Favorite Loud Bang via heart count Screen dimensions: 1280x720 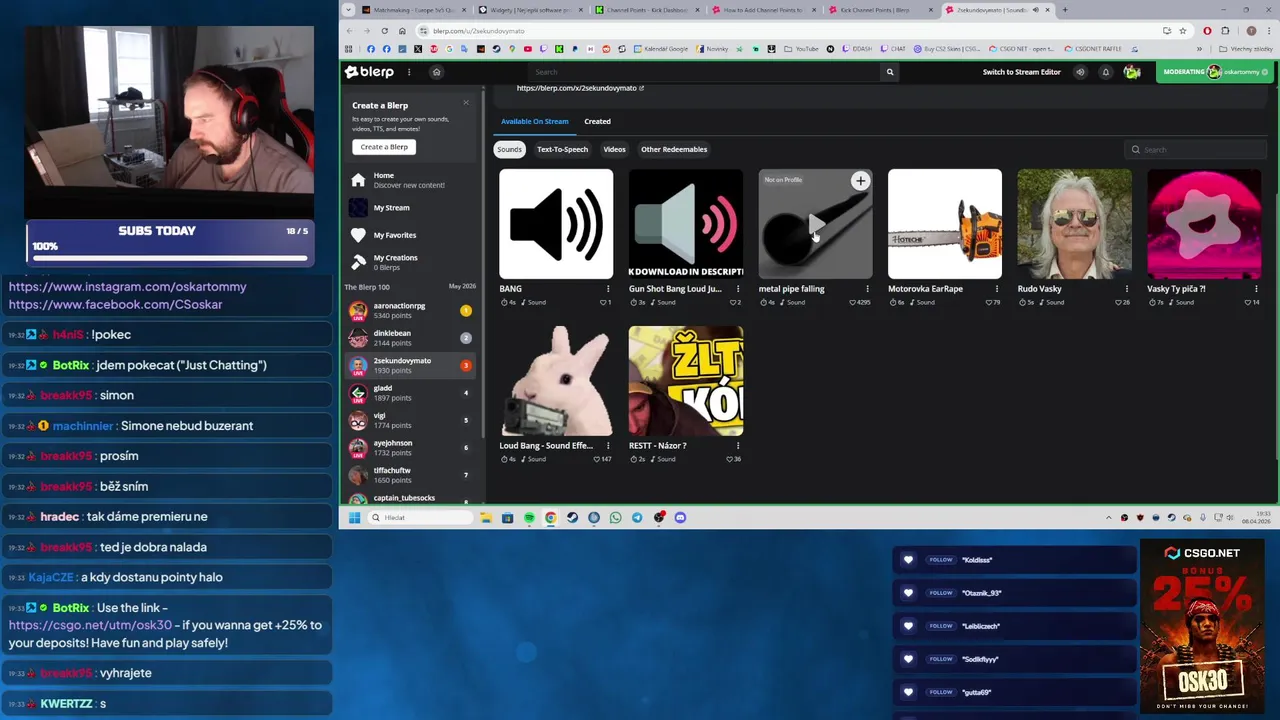pyautogui.click(x=602, y=459)
